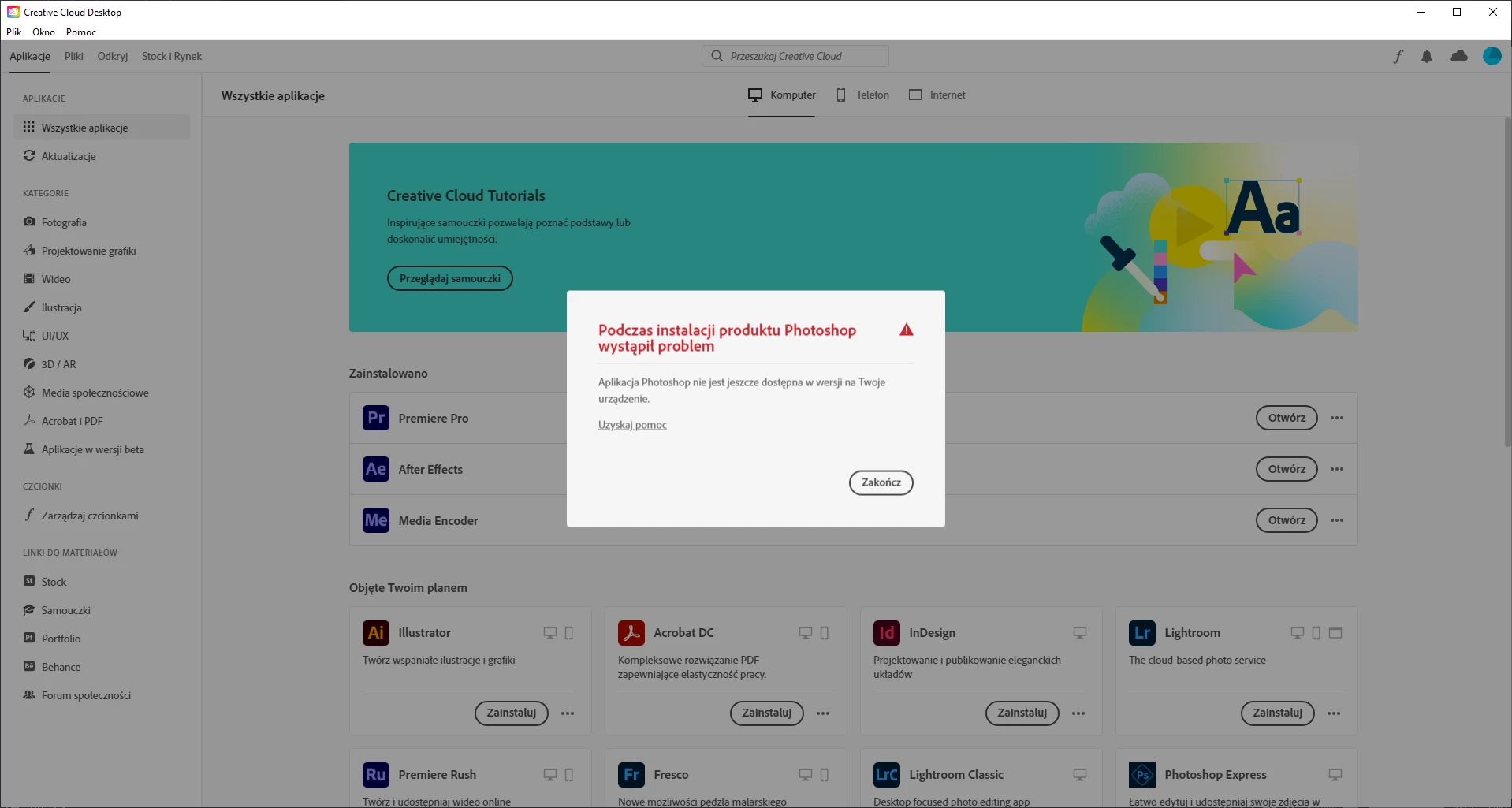Open more options for Acrobat DC

pos(823,713)
